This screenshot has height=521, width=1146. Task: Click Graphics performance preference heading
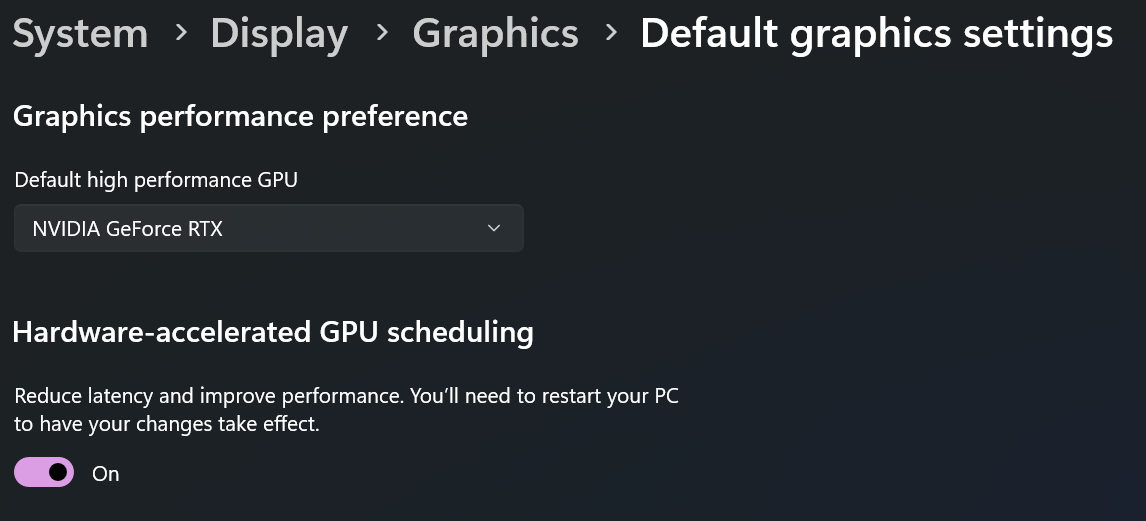click(x=240, y=115)
